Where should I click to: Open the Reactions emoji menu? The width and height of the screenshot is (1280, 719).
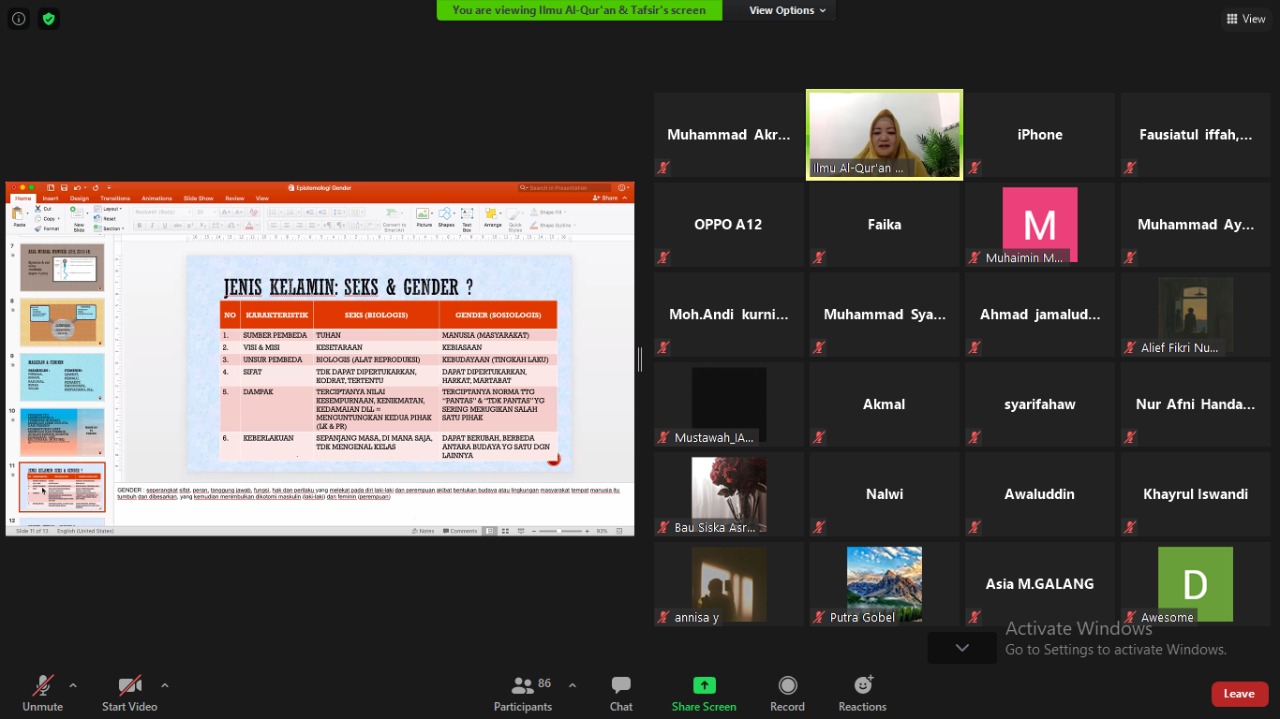coord(862,686)
